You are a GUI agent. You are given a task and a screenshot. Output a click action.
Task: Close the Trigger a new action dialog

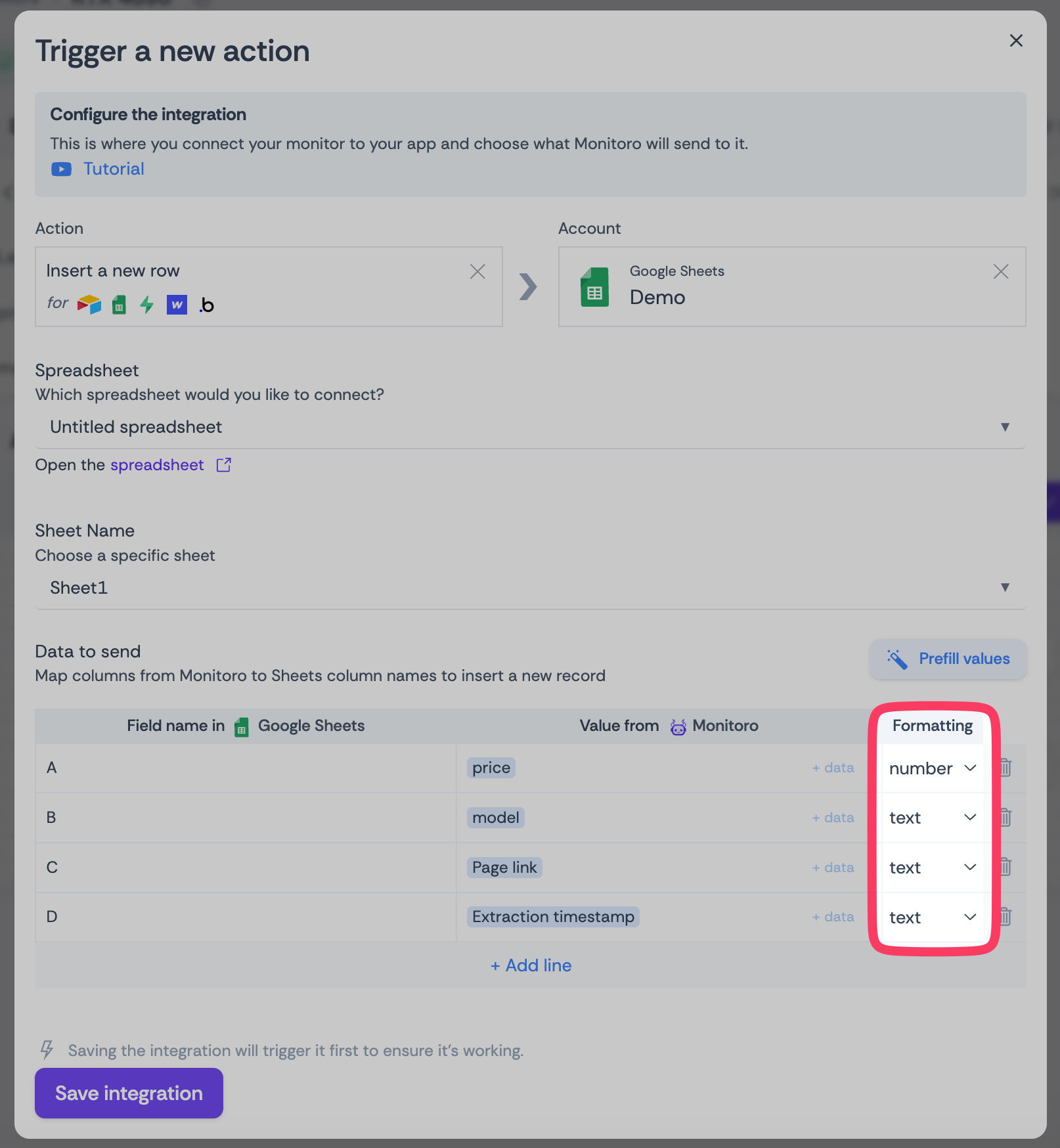point(1016,41)
